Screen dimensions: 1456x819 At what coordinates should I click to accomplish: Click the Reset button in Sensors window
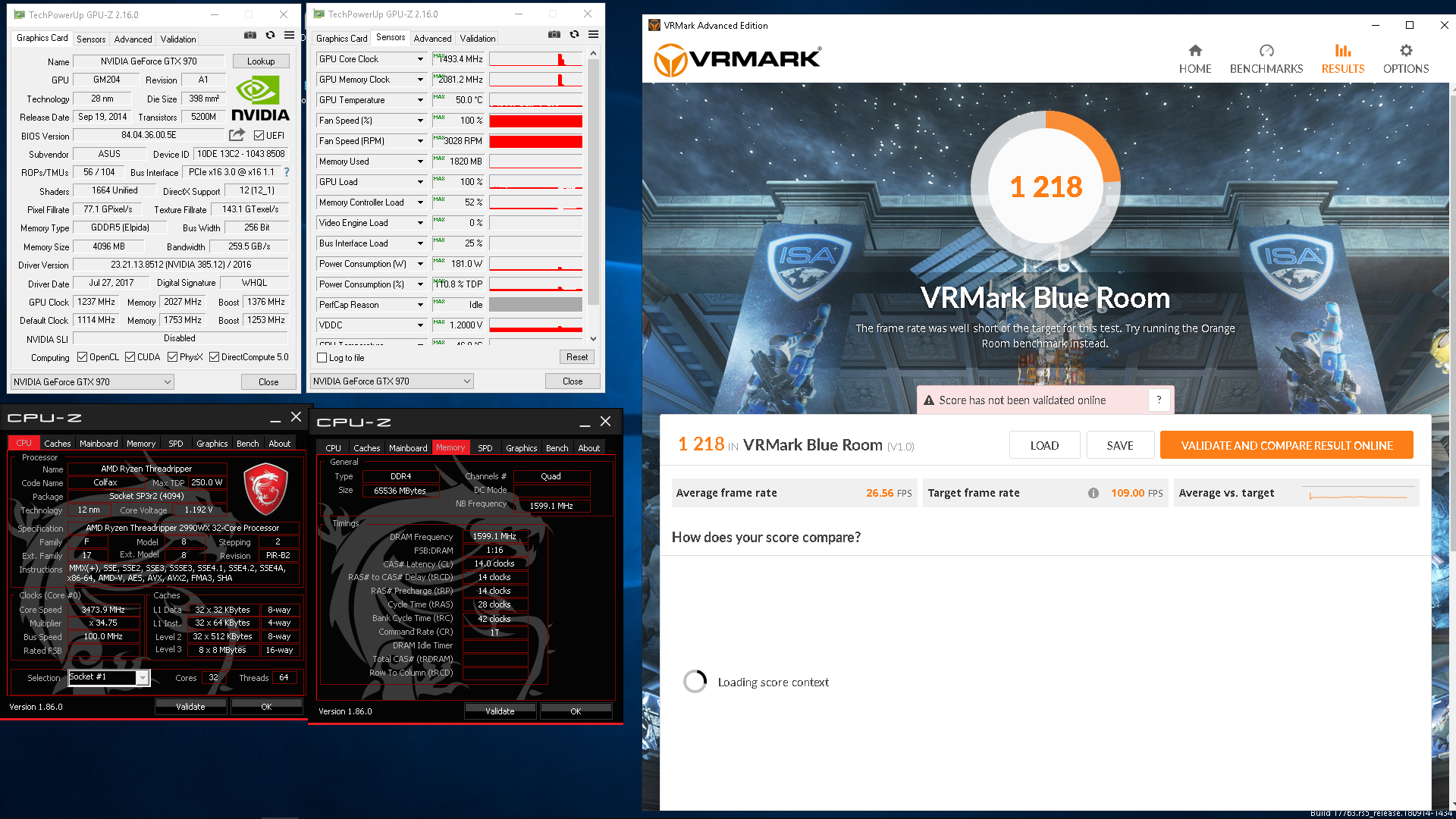point(577,357)
